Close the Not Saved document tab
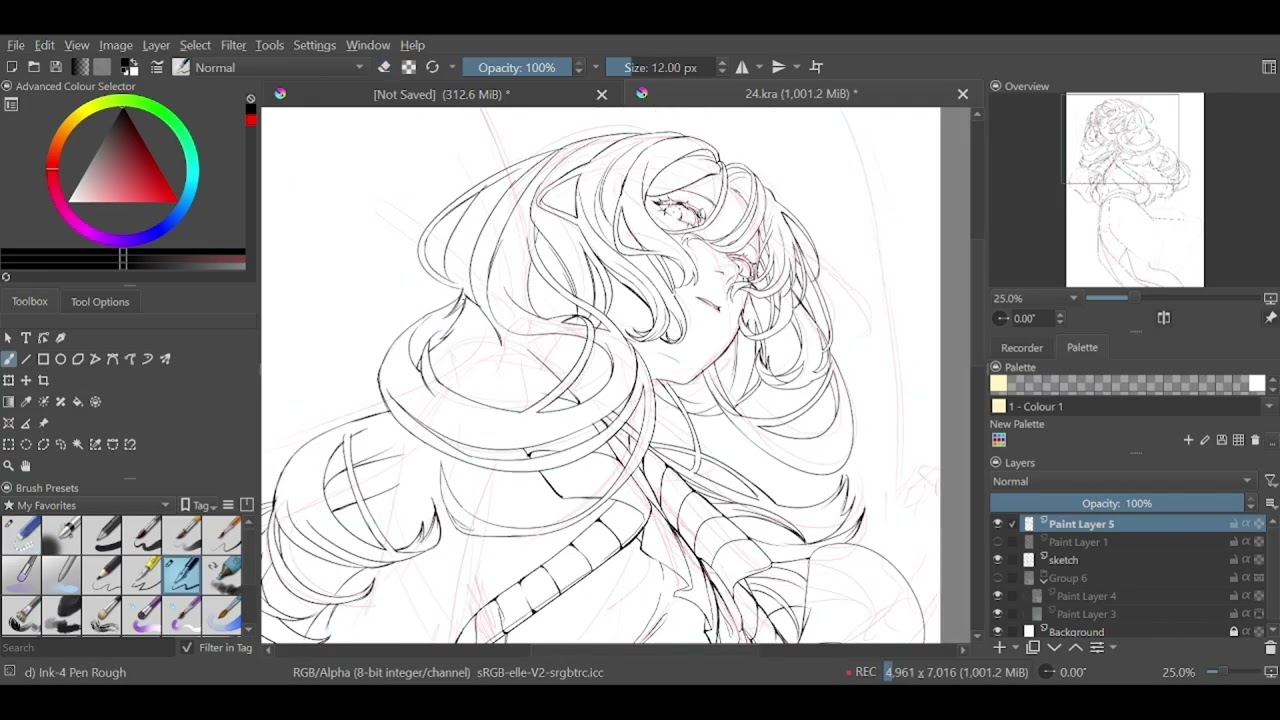This screenshot has height=720, width=1280. click(x=602, y=94)
